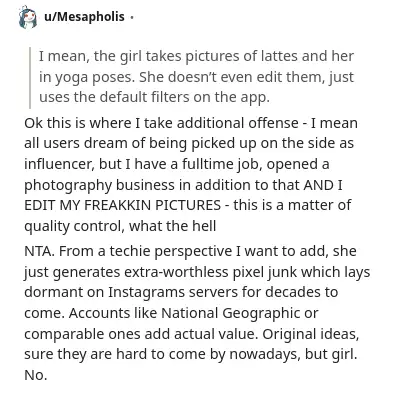
Task: Select the quoted text 'in yoga poses'
Action: [x=87, y=77]
